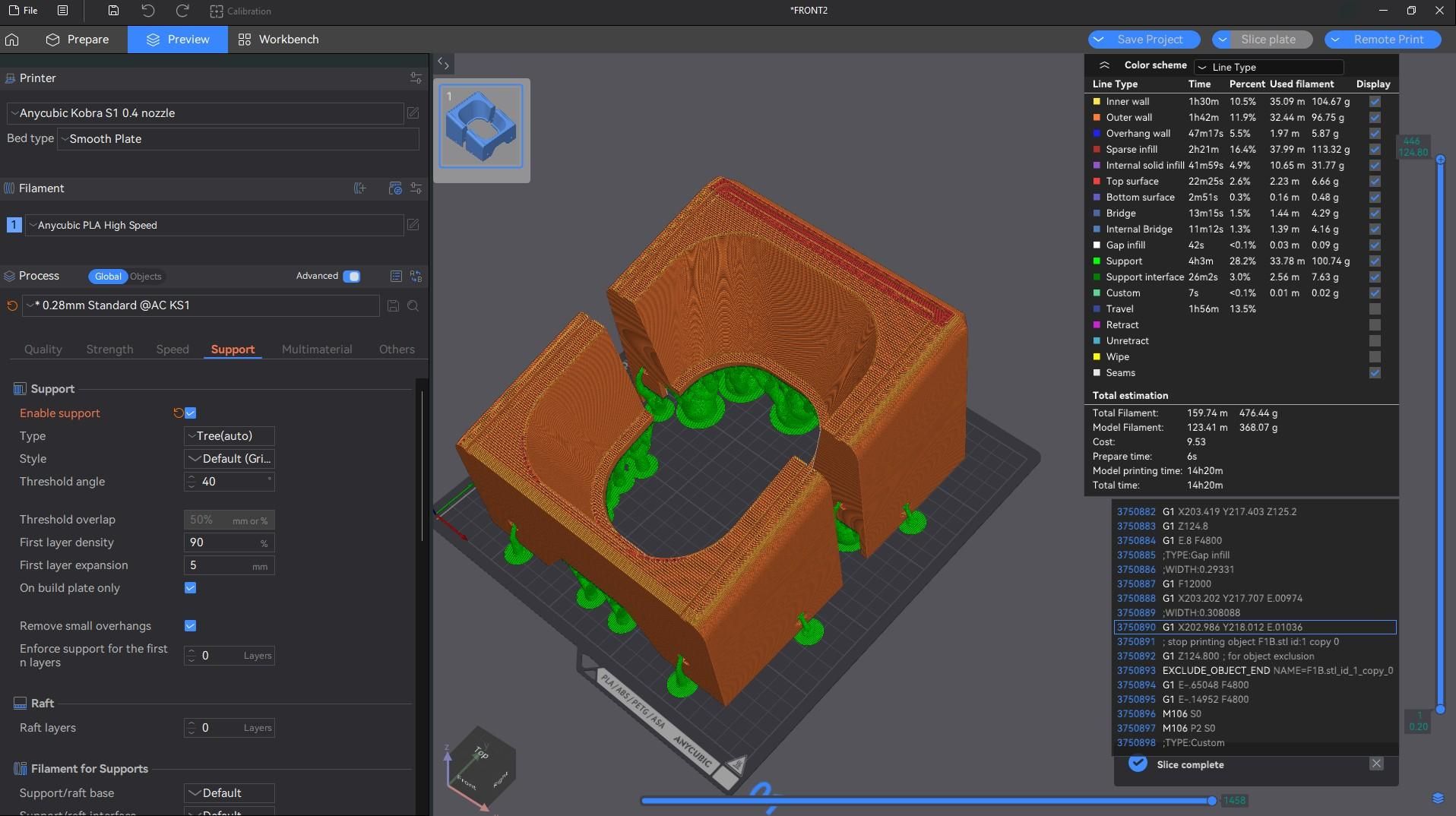Click the Remote Print button
The width and height of the screenshot is (1456, 816).
(1388, 40)
